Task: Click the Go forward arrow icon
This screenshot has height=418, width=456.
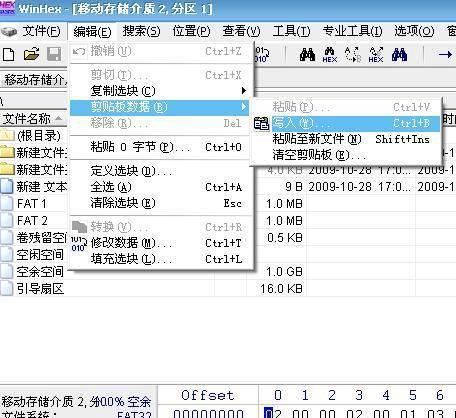Action: 445,54
